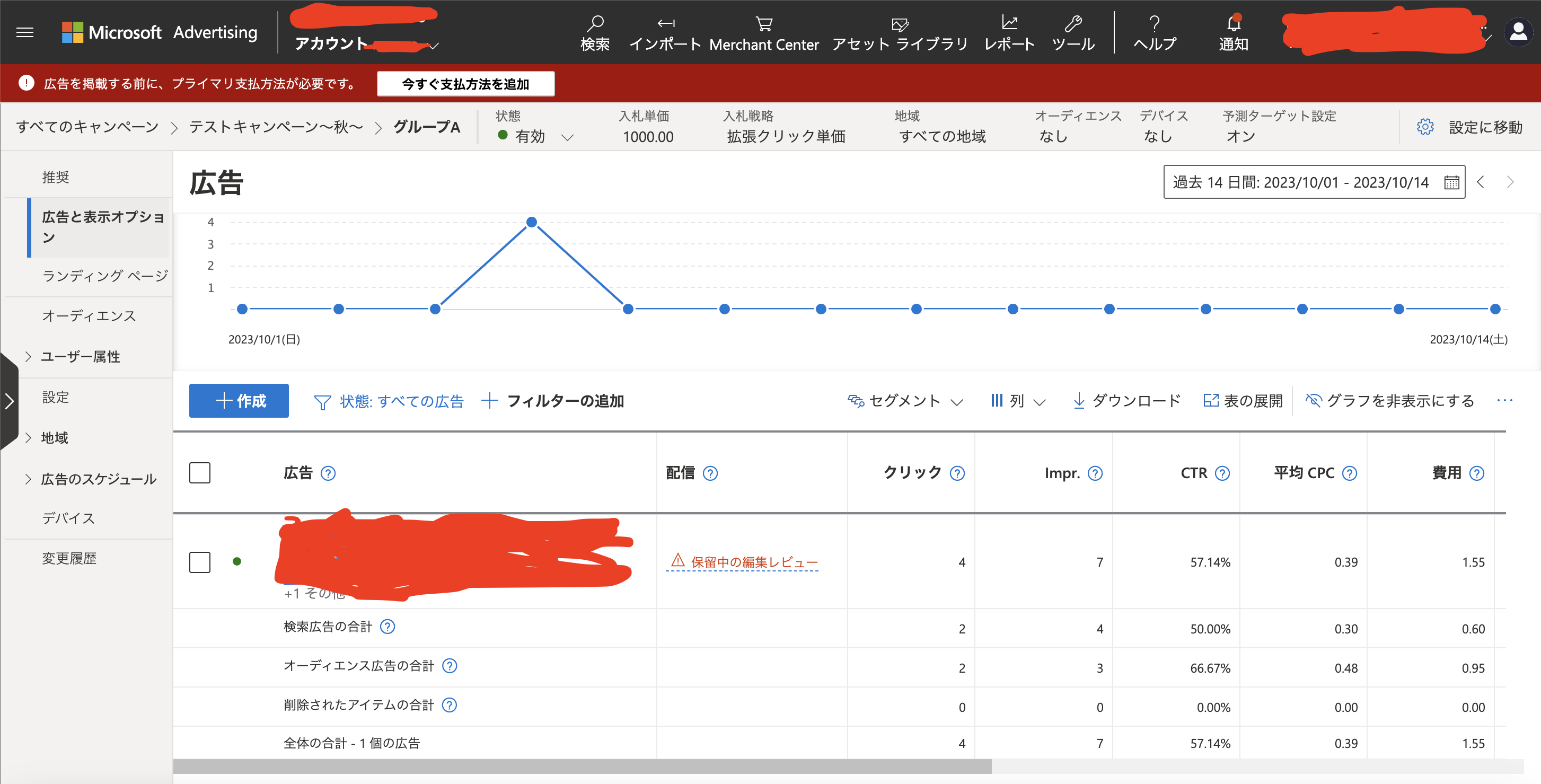This screenshot has height=784, width=1541.
Task: Open Merchant Center
Action: pyautogui.click(x=764, y=33)
